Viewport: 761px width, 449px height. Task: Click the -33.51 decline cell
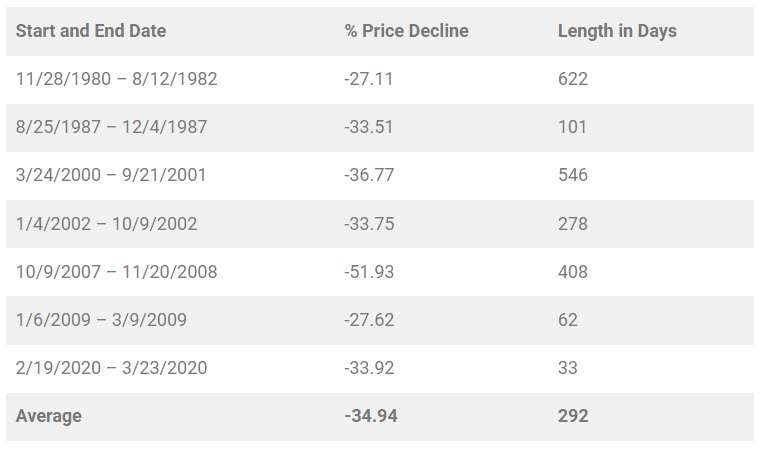coord(368,127)
